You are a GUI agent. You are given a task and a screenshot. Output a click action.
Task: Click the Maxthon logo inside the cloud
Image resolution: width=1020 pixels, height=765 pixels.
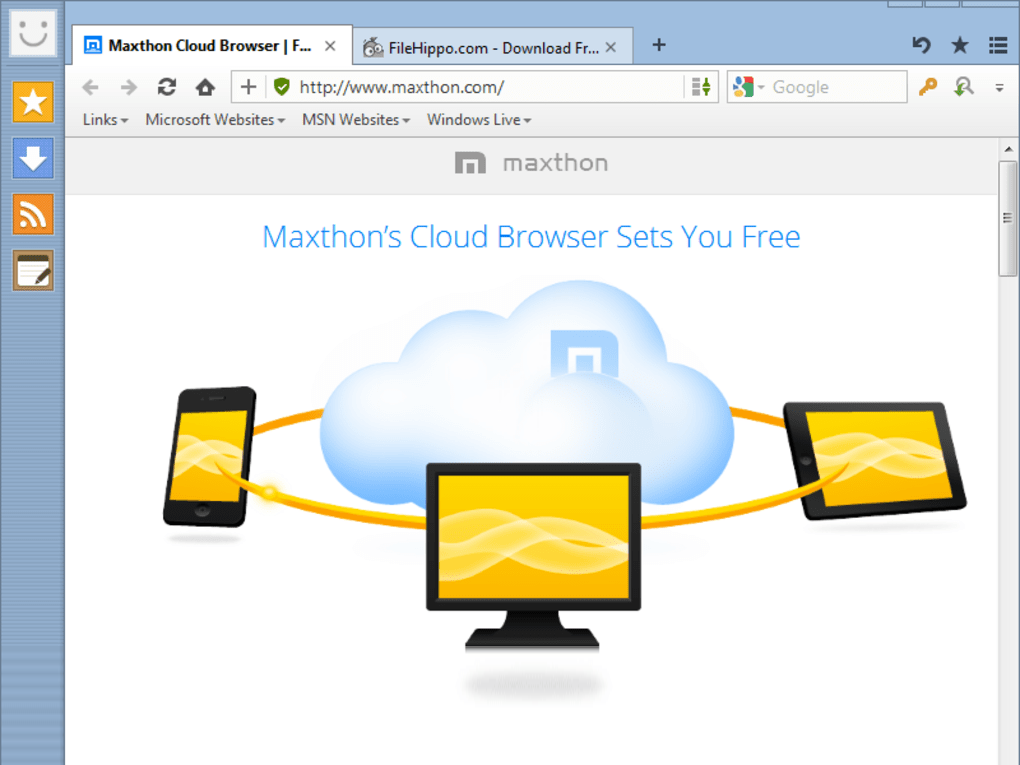[x=584, y=354]
